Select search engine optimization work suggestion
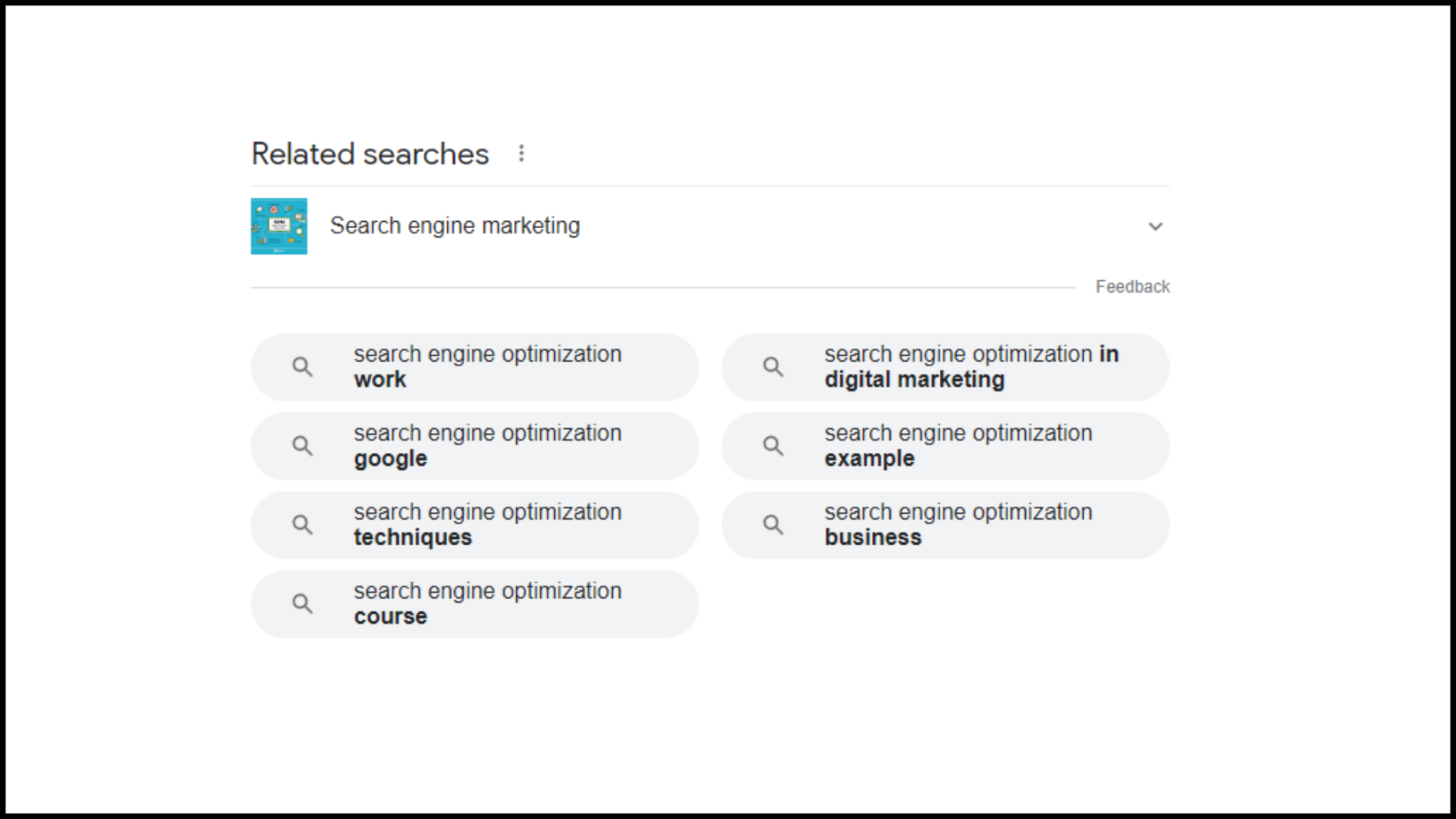 475,367
